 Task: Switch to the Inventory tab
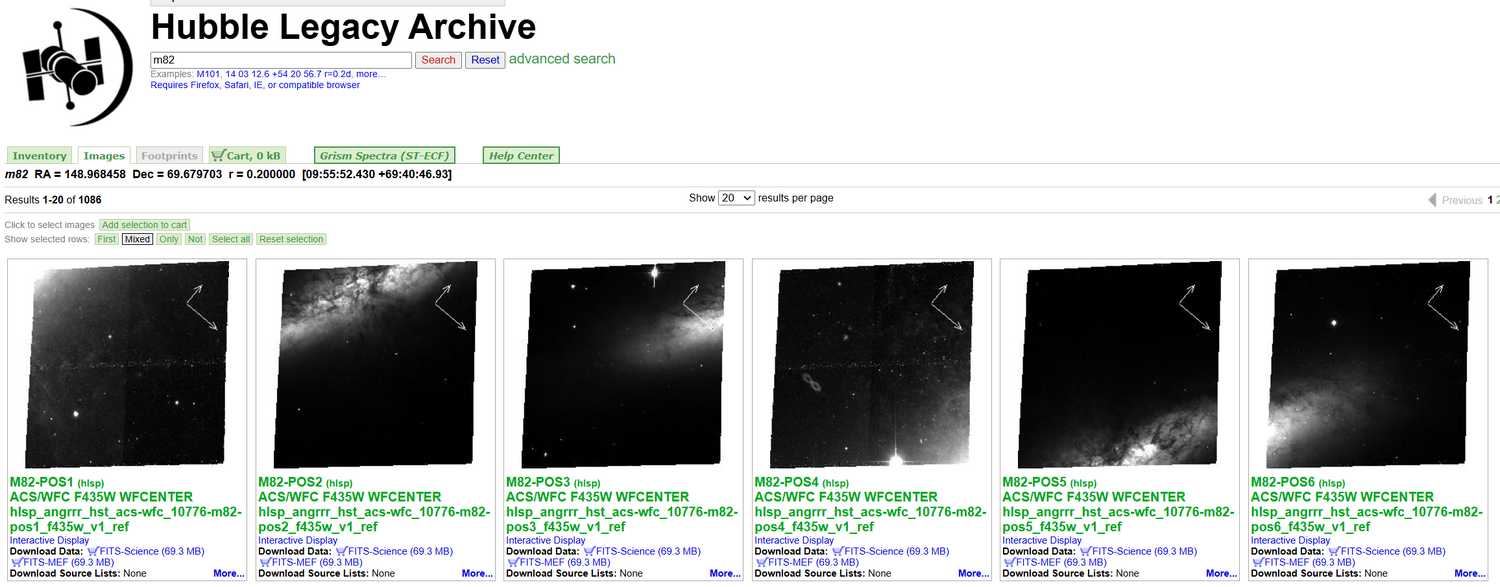(40, 156)
